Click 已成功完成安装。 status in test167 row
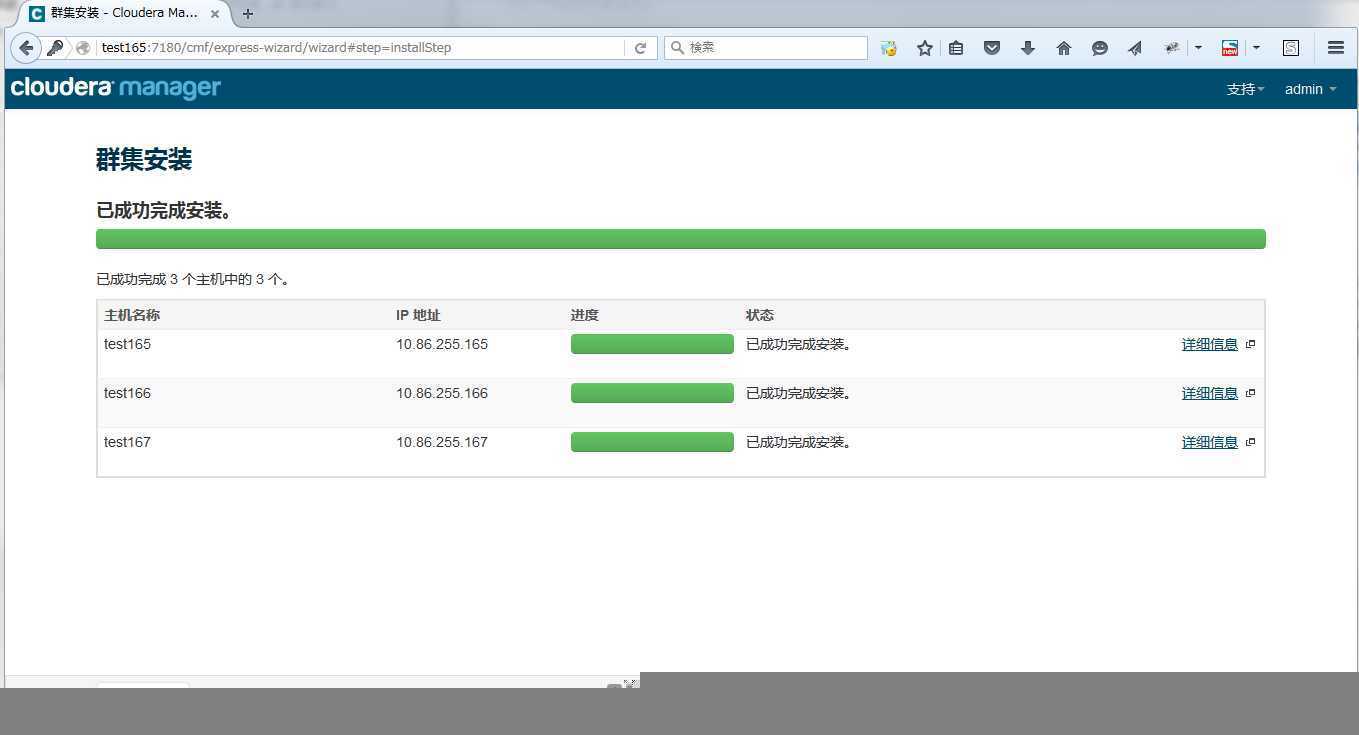This screenshot has width=1359, height=735. click(799, 442)
